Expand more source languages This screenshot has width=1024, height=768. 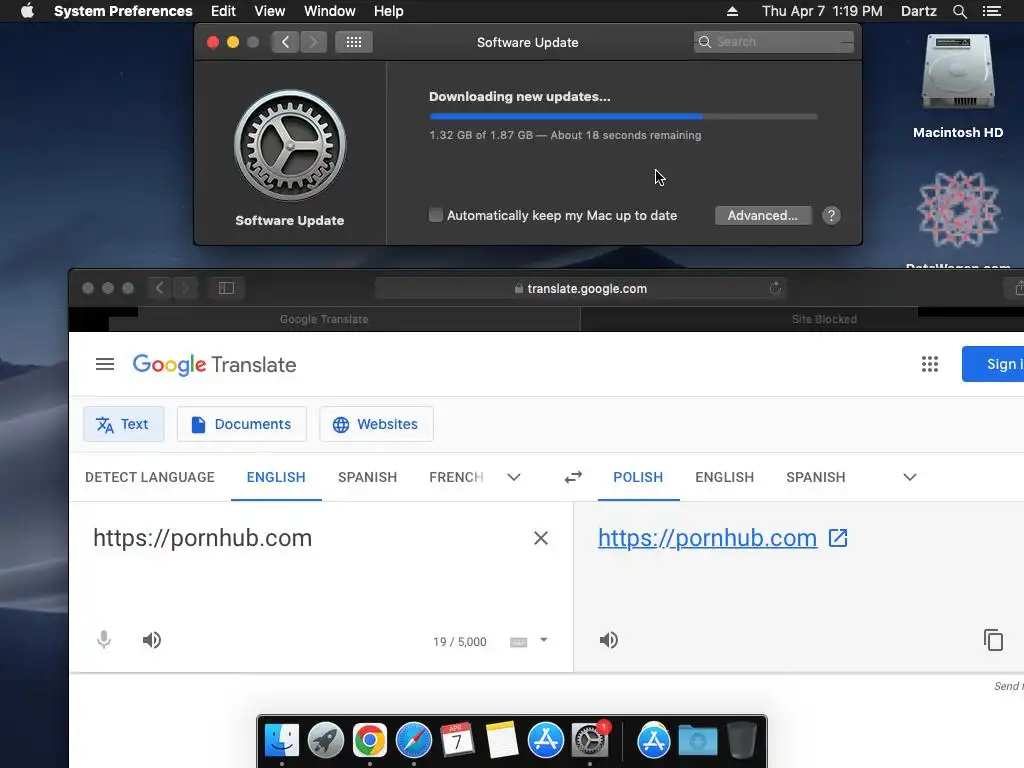pyautogui.click(x=514, y=477)
